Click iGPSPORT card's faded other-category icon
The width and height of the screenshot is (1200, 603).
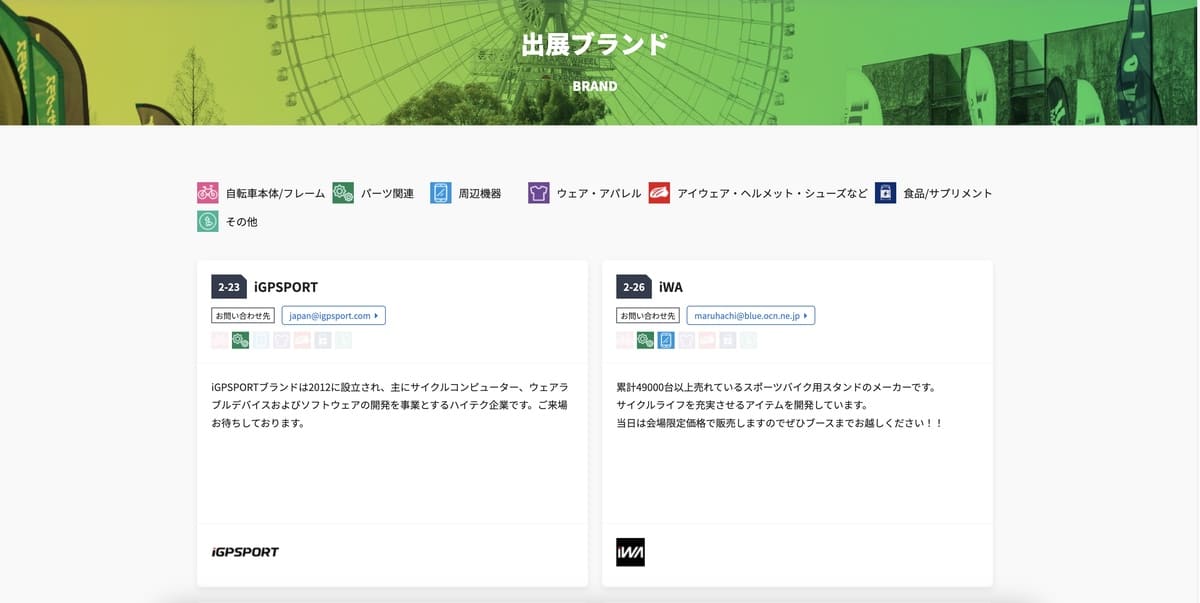343,340
